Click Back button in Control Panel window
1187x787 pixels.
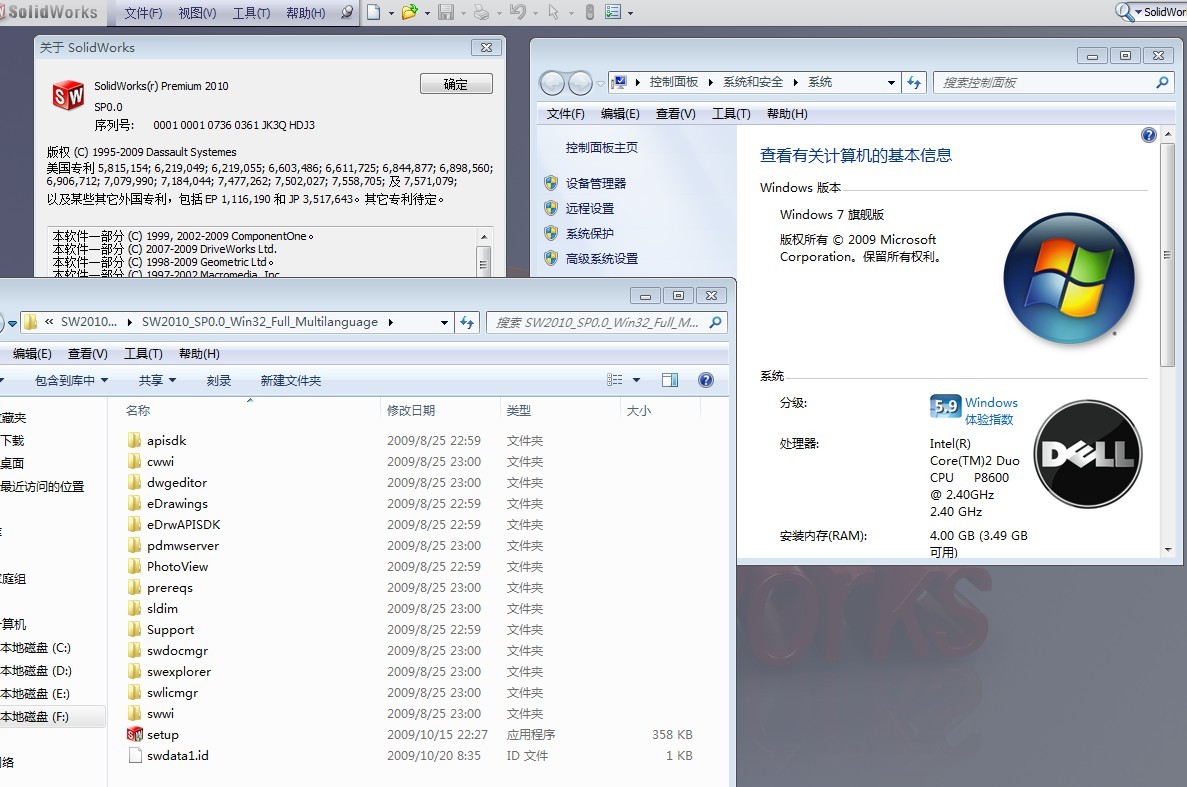[x=552, y=82]
